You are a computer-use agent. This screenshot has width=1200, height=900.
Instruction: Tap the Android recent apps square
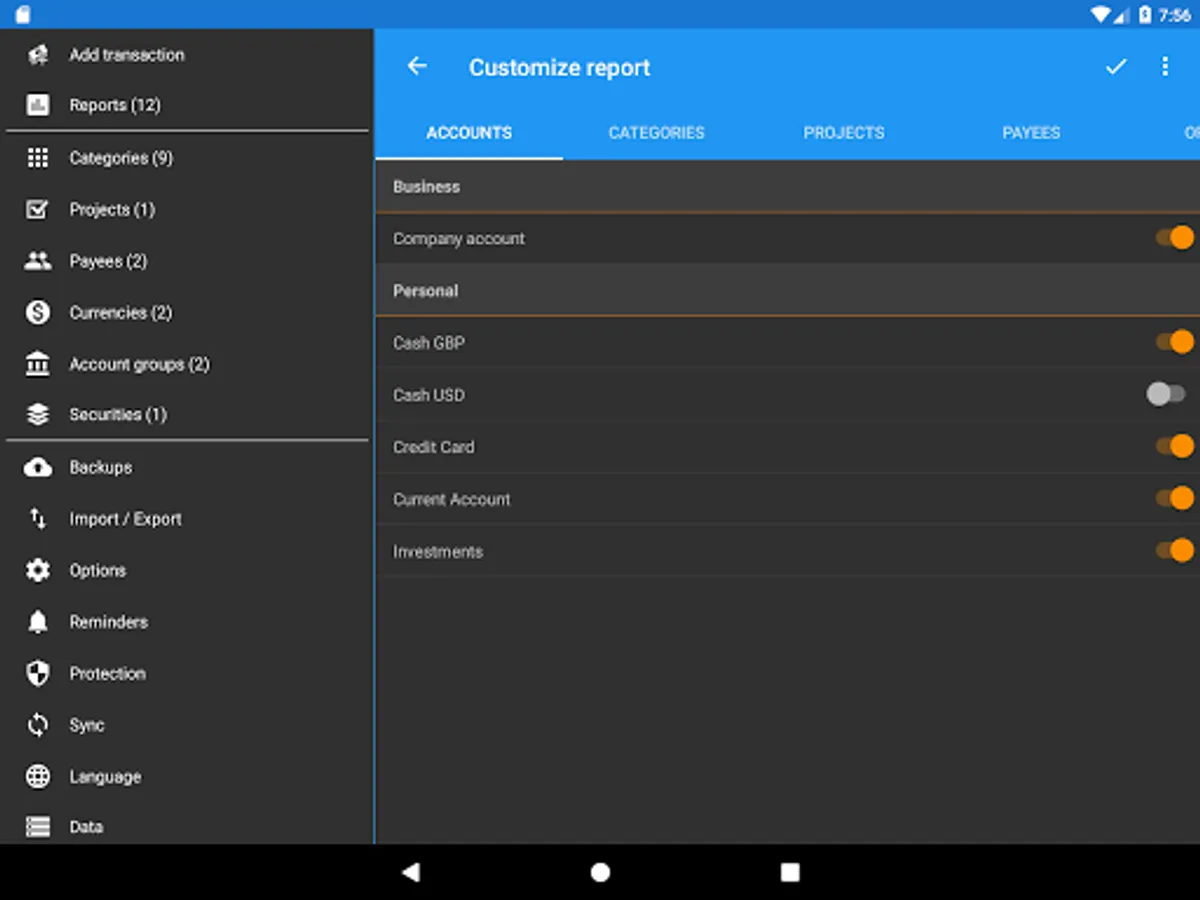point(790,872)
